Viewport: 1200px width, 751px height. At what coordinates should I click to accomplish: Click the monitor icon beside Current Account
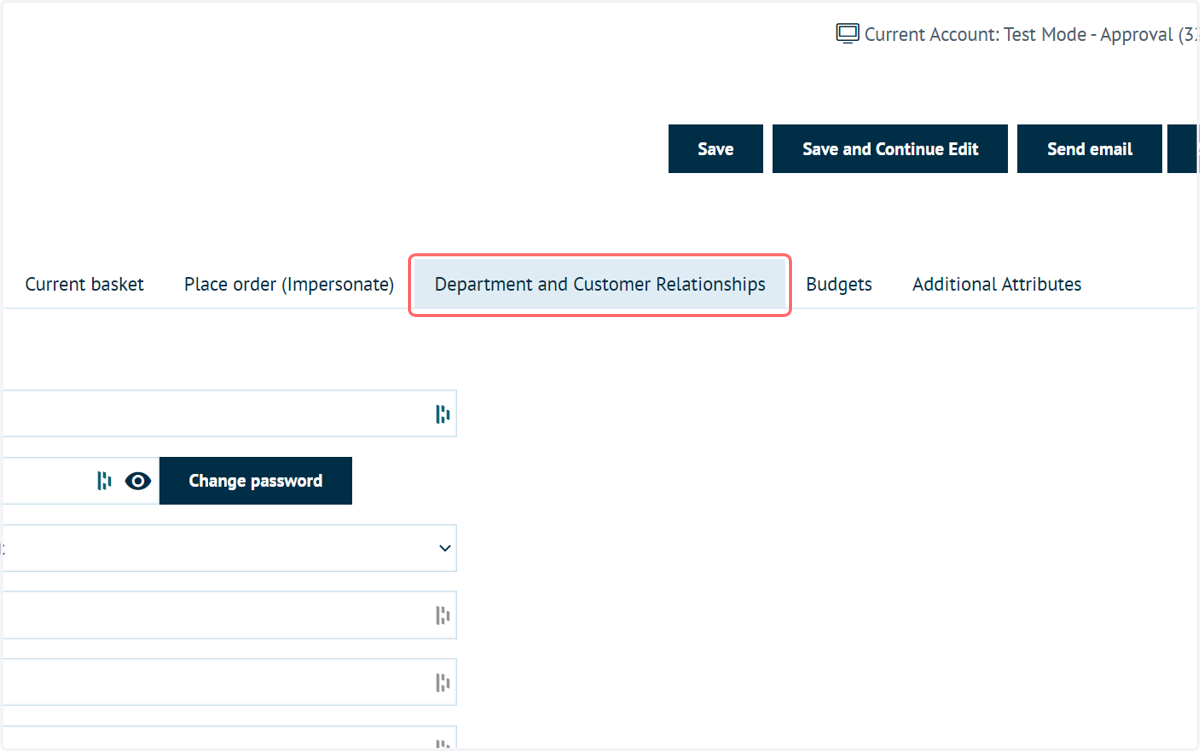[847, 34]
